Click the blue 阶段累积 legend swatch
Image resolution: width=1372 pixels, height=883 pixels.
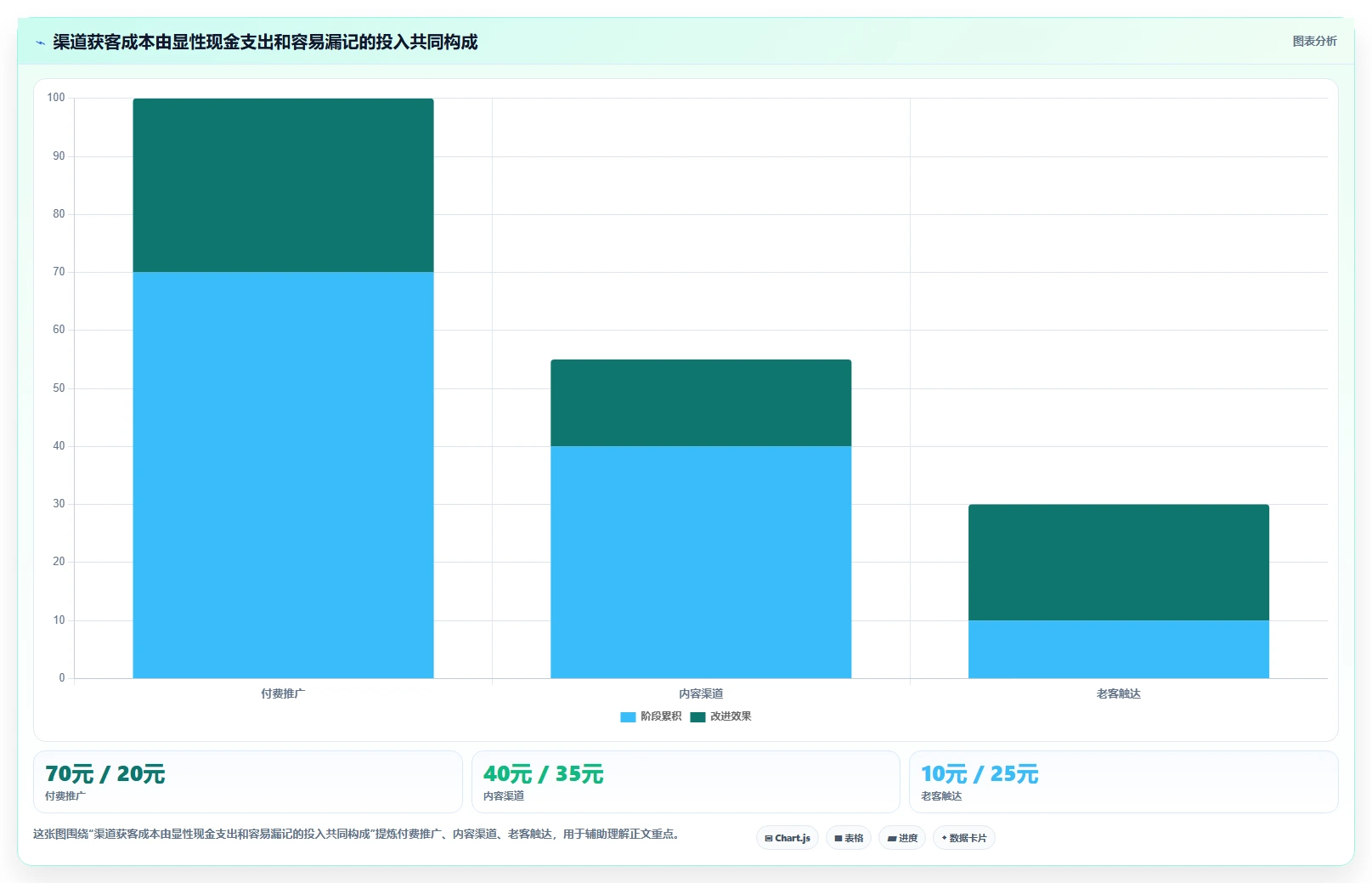pyautogui.click(x=628, y=717)
